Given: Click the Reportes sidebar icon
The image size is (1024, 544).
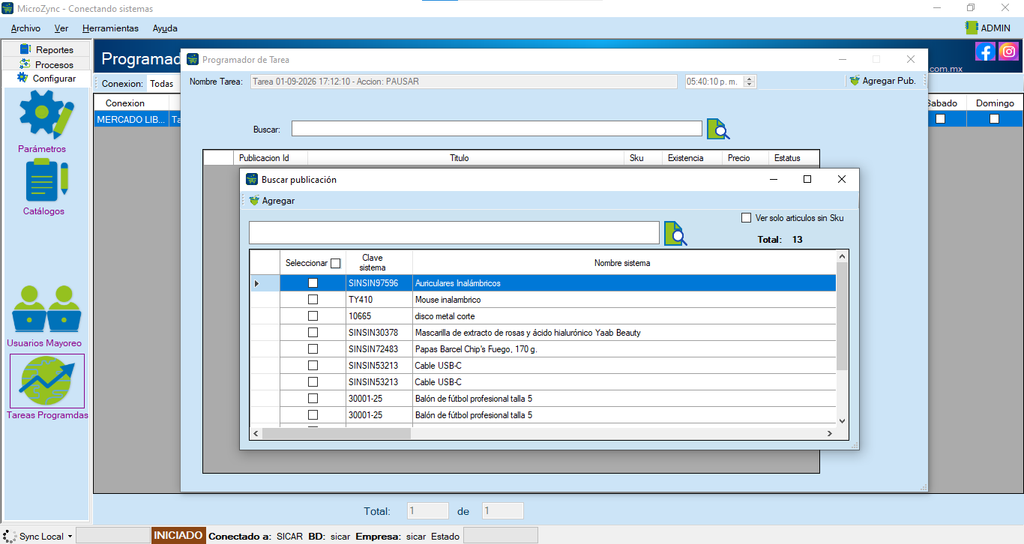Looking at the screenshot, I should tap(25, 49).
